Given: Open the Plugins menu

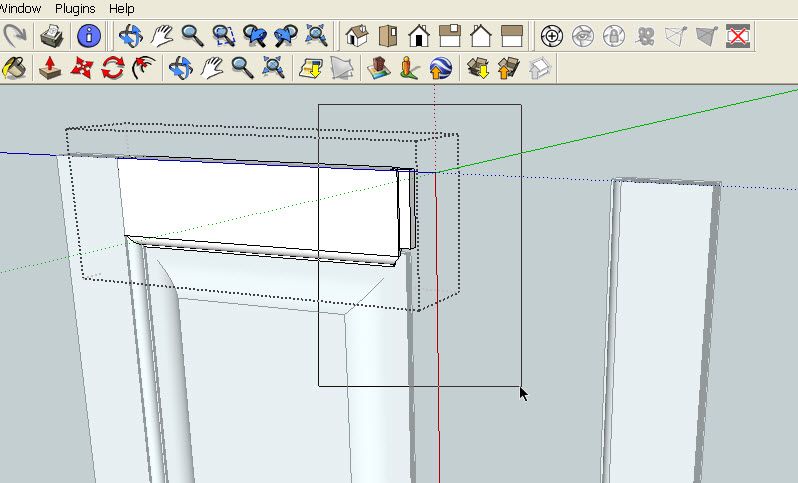Looking at the screenshot, I should click(x=75, y=8).
